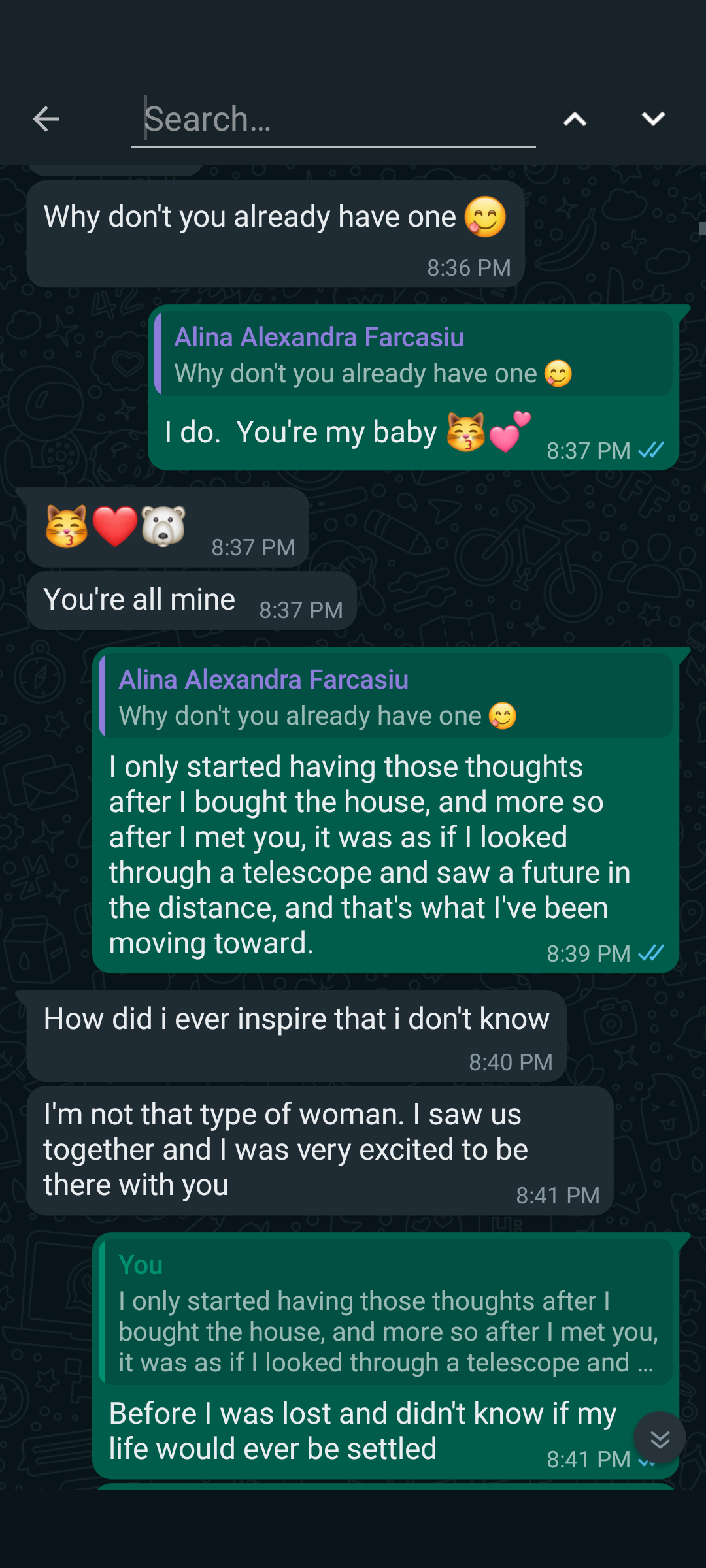The image size is (706, 1568).
Task: Tap read receipt ticks on 8:37 PM message
Action: [651, 450]
